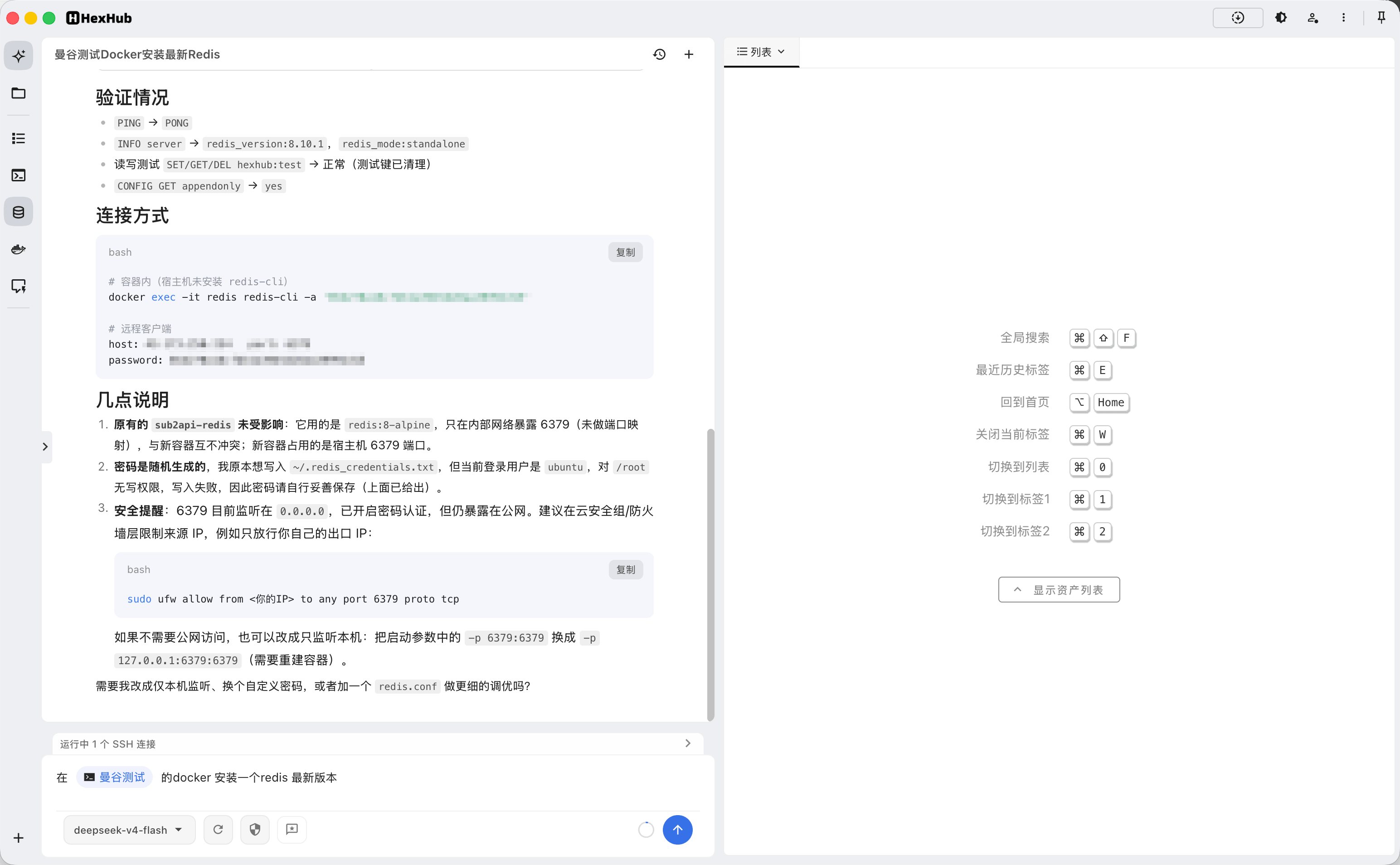Open the deepseek-v4-flash model dropdown
1400x865 pixels.
129,830
